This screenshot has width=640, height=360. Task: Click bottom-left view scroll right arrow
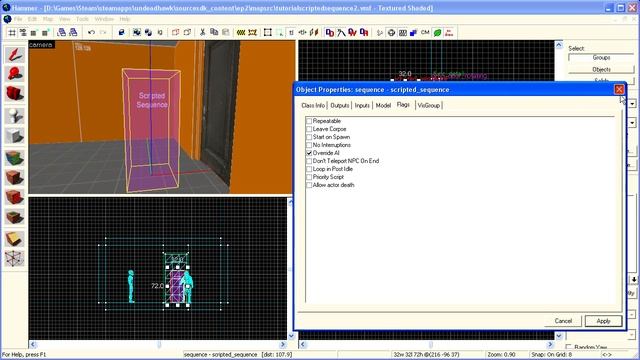[x=283, y=344]
